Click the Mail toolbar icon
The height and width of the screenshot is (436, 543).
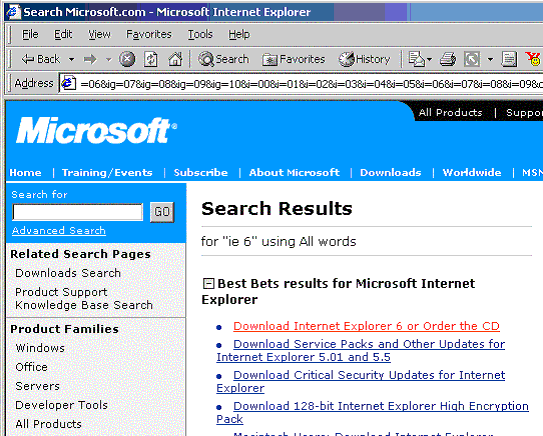416,59
